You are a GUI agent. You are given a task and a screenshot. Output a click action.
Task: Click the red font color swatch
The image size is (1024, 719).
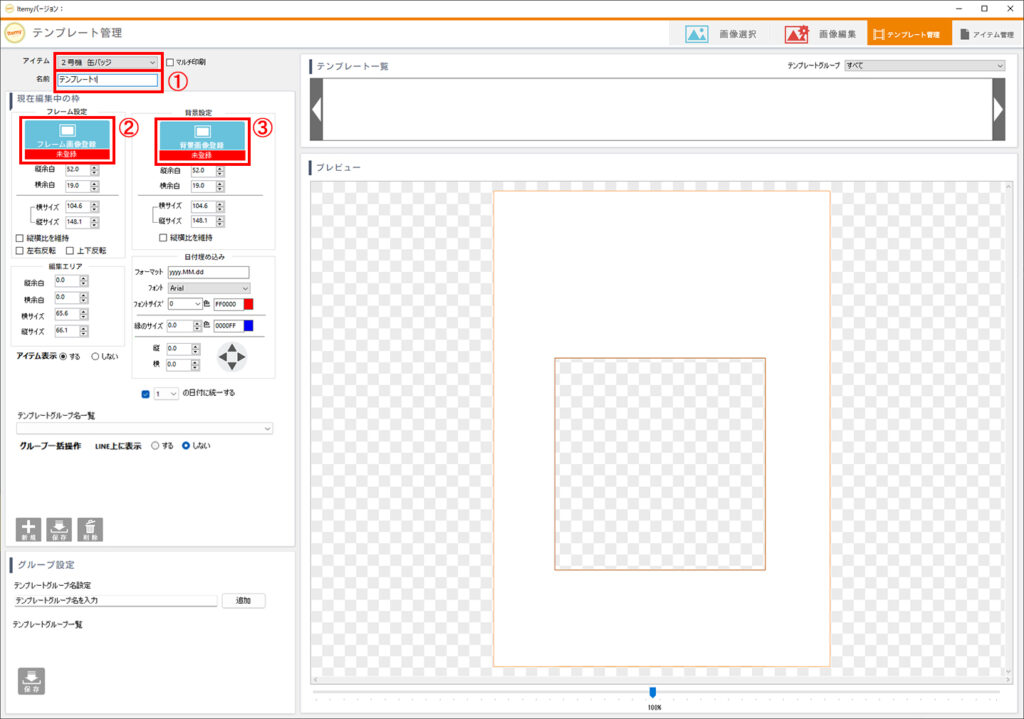(249, 304)
